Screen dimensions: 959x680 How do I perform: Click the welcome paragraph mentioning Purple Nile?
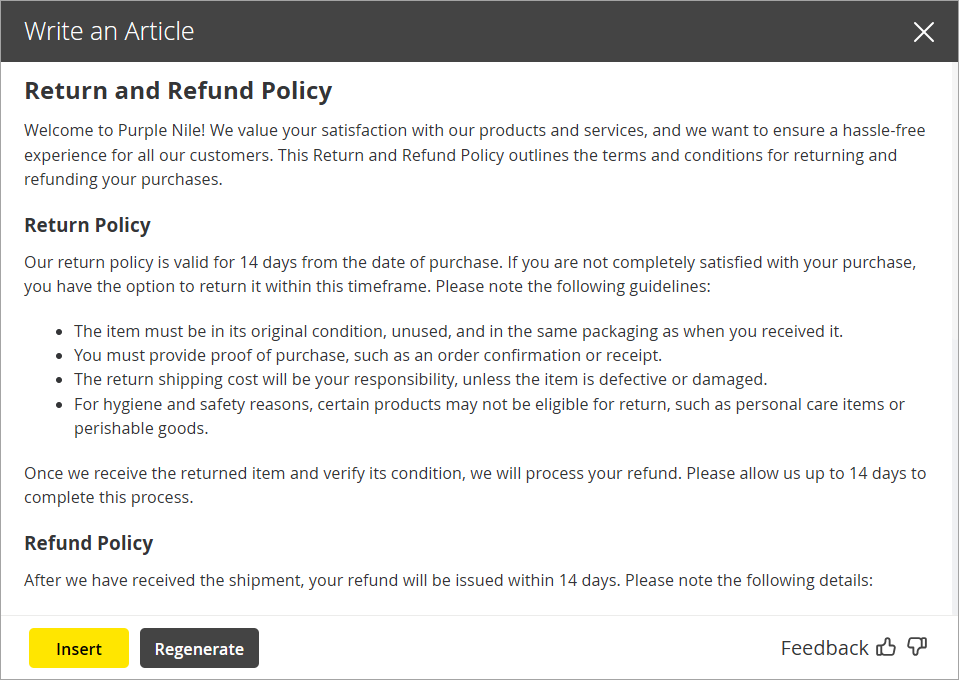474,154
